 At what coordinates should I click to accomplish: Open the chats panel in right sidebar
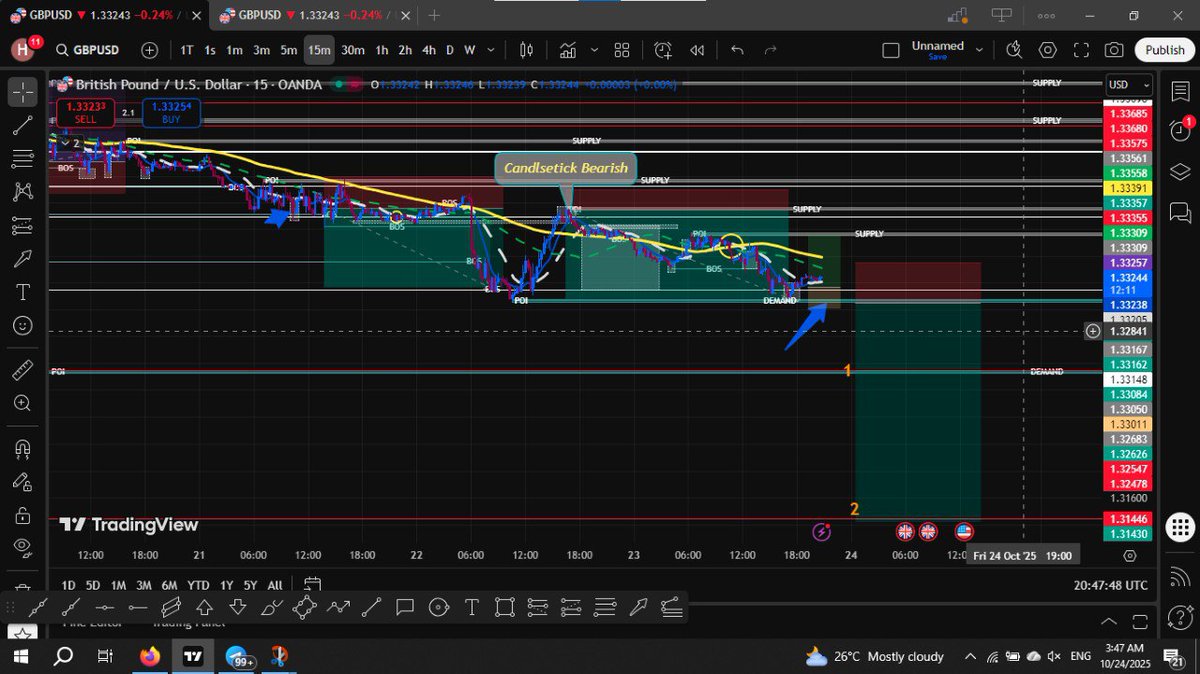point(1179,211)
